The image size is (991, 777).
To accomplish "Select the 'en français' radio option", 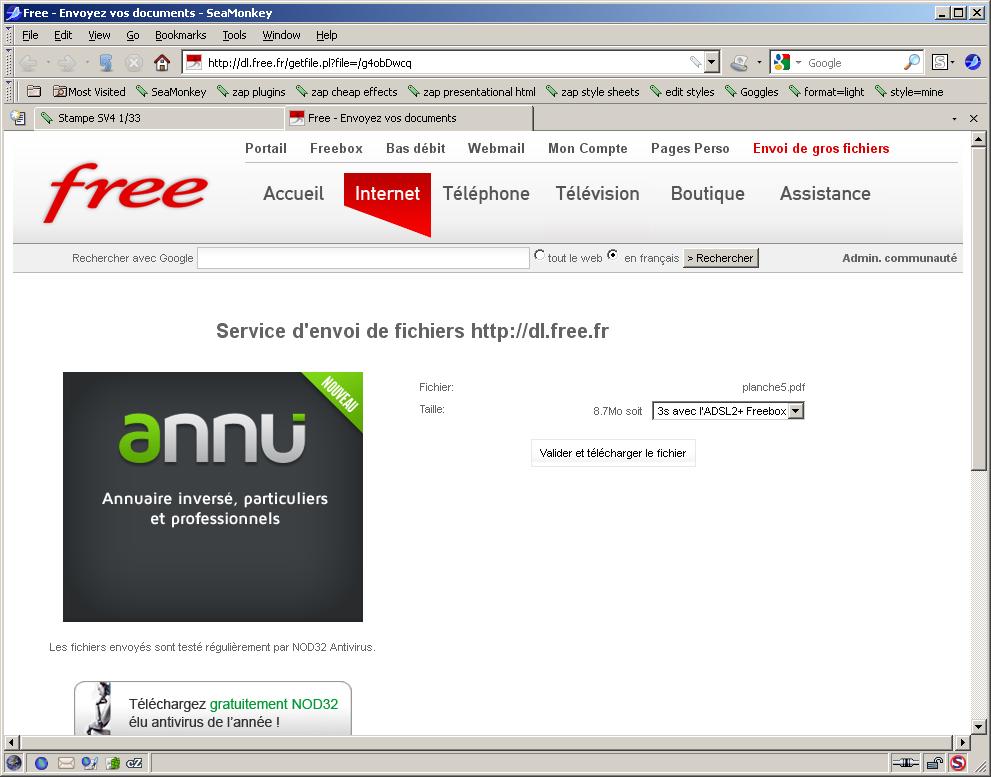I will click(x=613, y=256).
